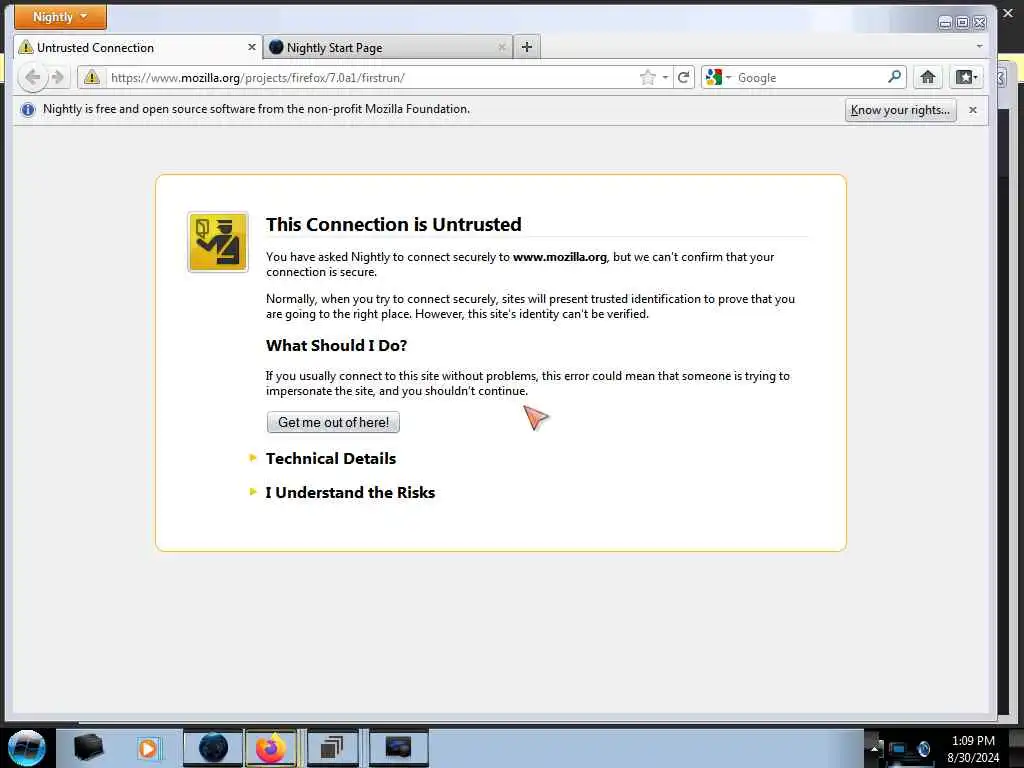The image size is (1024, 768).
Task: Click the search magnifier icon
Action: (894, 77)
